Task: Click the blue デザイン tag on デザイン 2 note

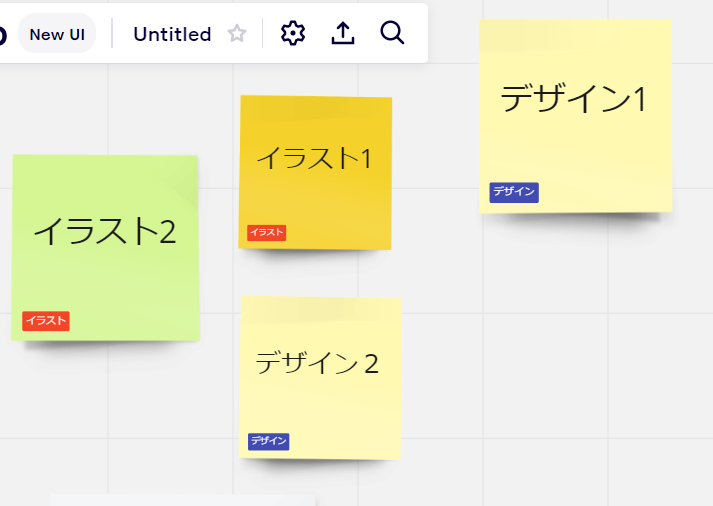Action: click(x=269, y=441)
